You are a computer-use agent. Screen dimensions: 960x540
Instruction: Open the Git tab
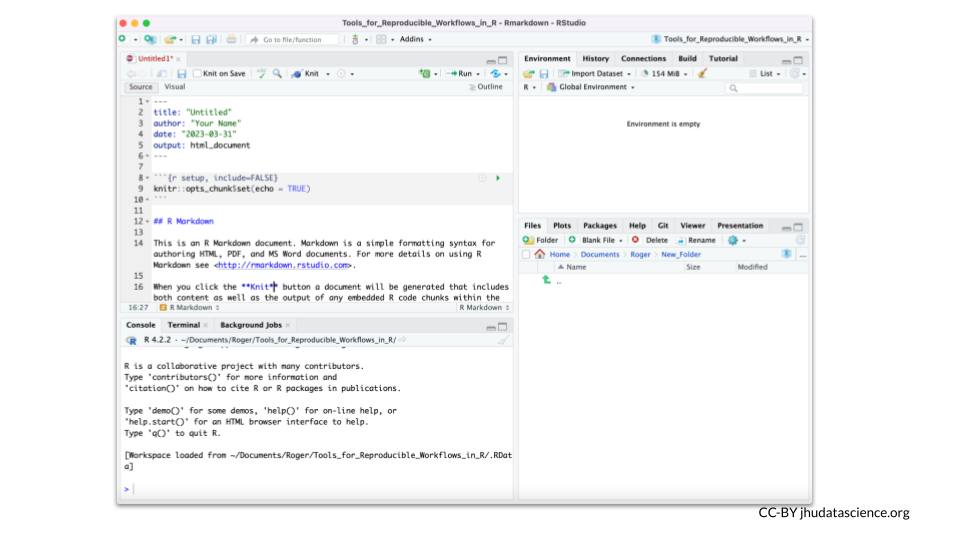click(663, 226)
